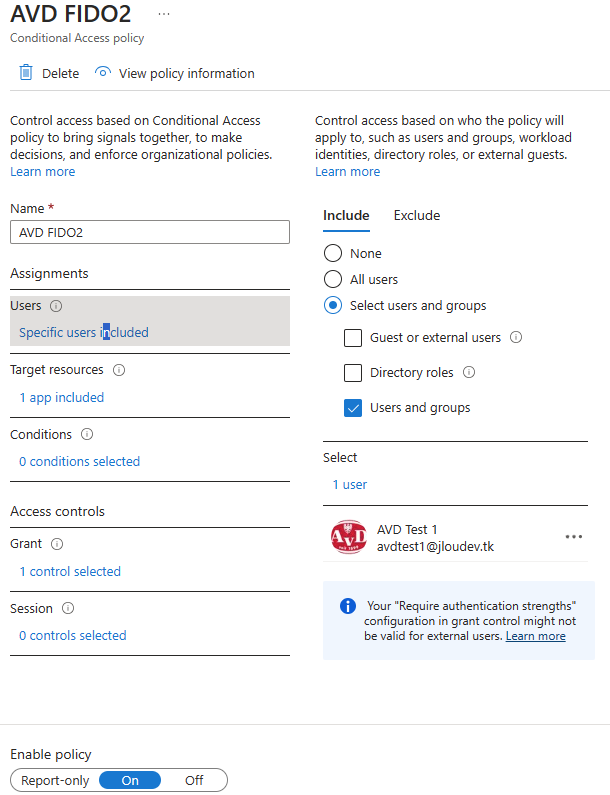This screenshot has height=795, width=610.
Task: Open the ellipsis menu beside AVD FIDO2 title
Action: pyautogui.click(x=164, y=14)
